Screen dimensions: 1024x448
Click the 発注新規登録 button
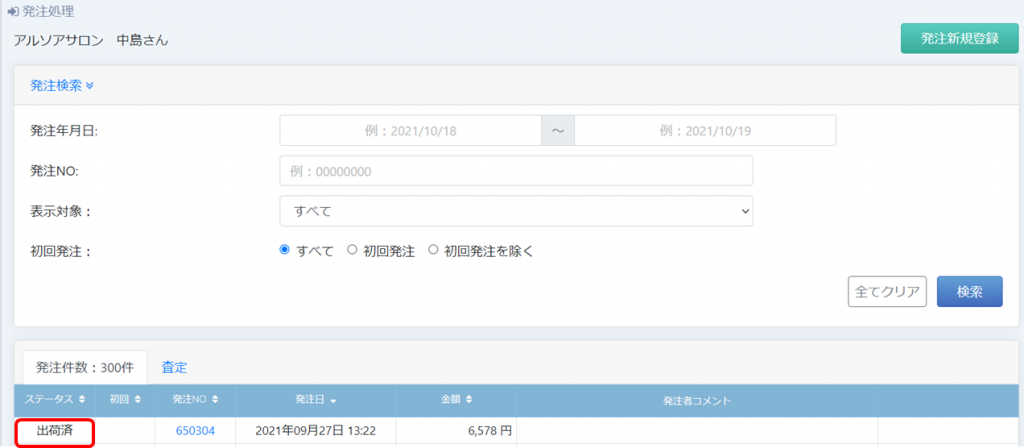[959, 39]
